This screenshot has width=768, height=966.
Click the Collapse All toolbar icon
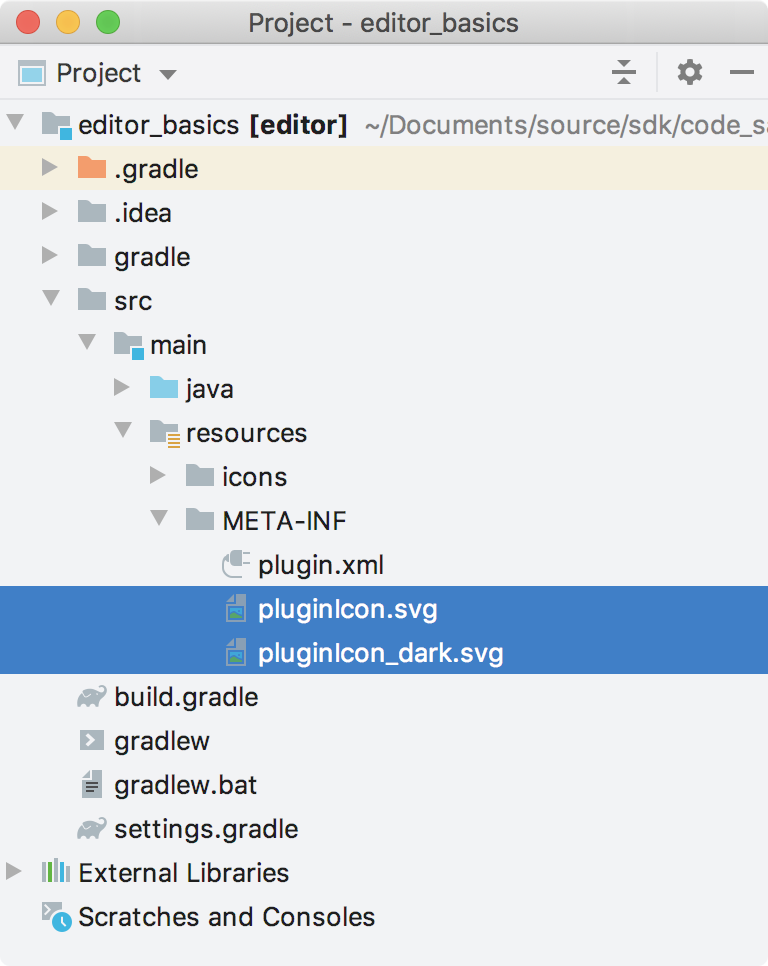point(625,72)
